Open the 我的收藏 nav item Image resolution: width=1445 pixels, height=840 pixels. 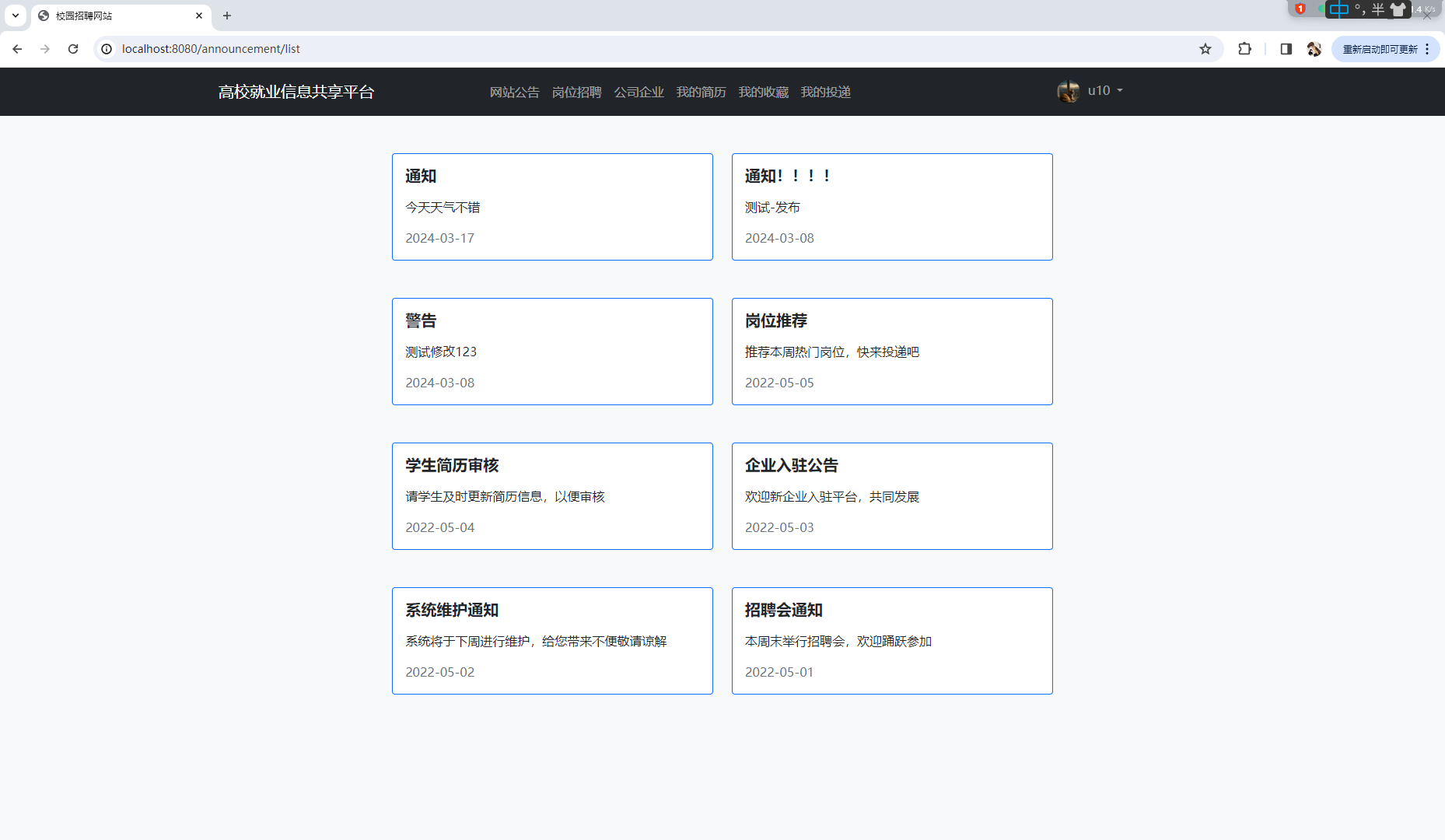click(x=764, y=92)
